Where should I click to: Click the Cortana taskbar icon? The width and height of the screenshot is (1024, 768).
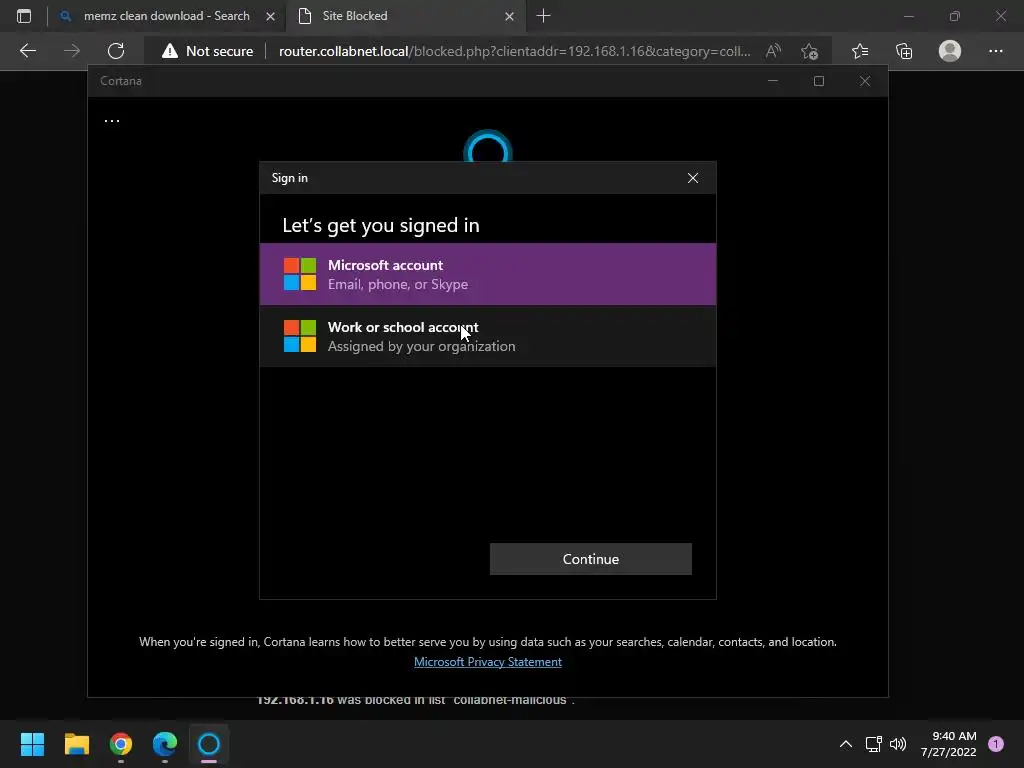209,744
